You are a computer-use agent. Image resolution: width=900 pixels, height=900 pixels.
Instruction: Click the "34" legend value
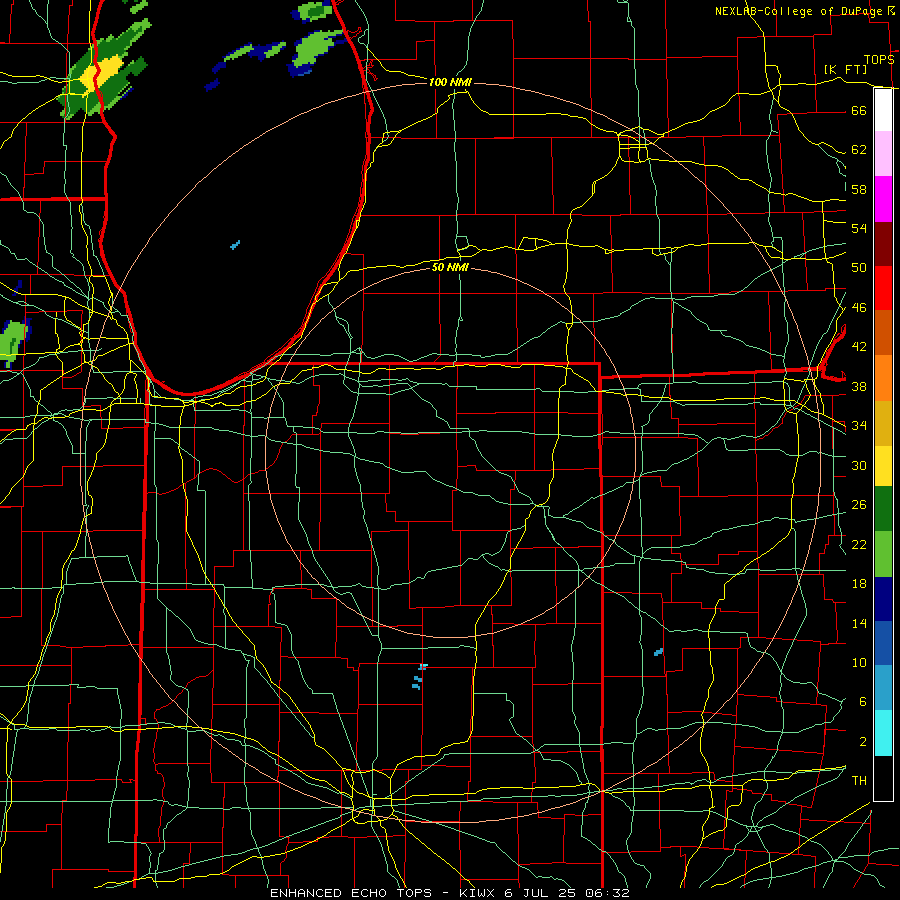coord(859,426)
